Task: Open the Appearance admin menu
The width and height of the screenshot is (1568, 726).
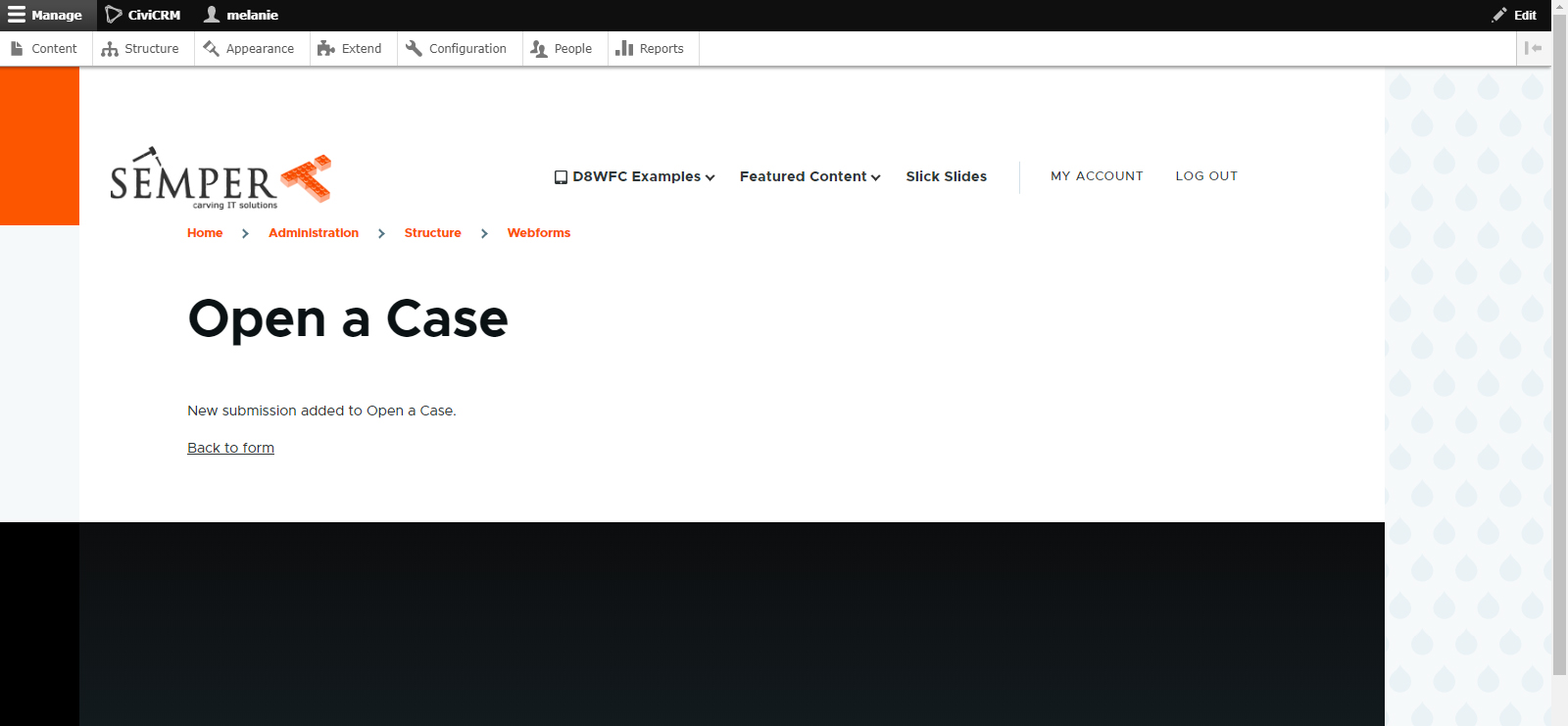Action: pos(251,48)
